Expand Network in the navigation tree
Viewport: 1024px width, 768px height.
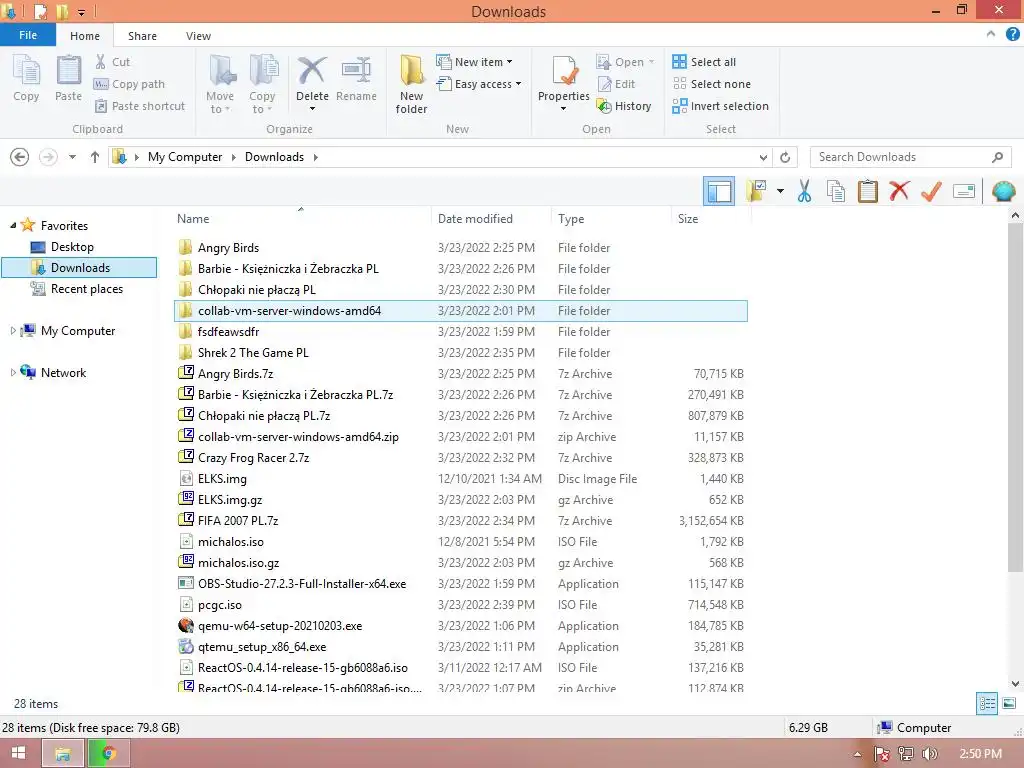pyautogui.click(x=12, y=373)
